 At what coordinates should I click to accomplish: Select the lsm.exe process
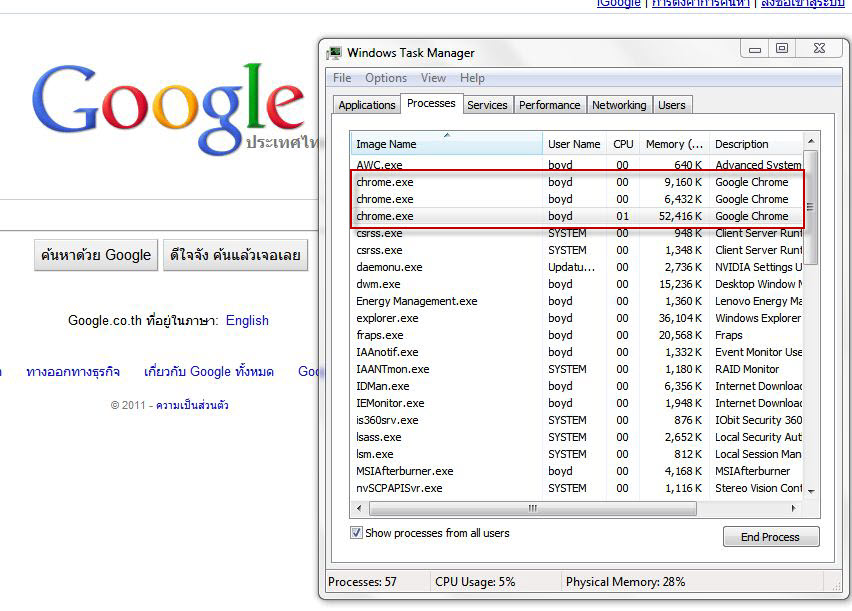(x=577, y=454)
